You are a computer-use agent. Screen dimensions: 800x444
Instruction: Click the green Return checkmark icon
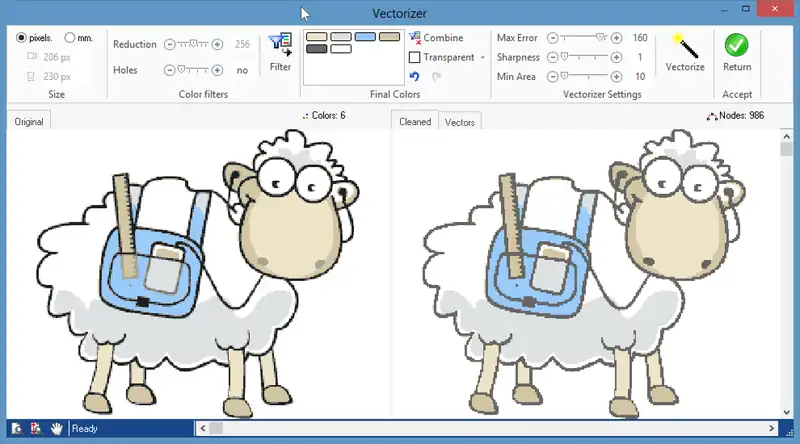click(737, 46)
